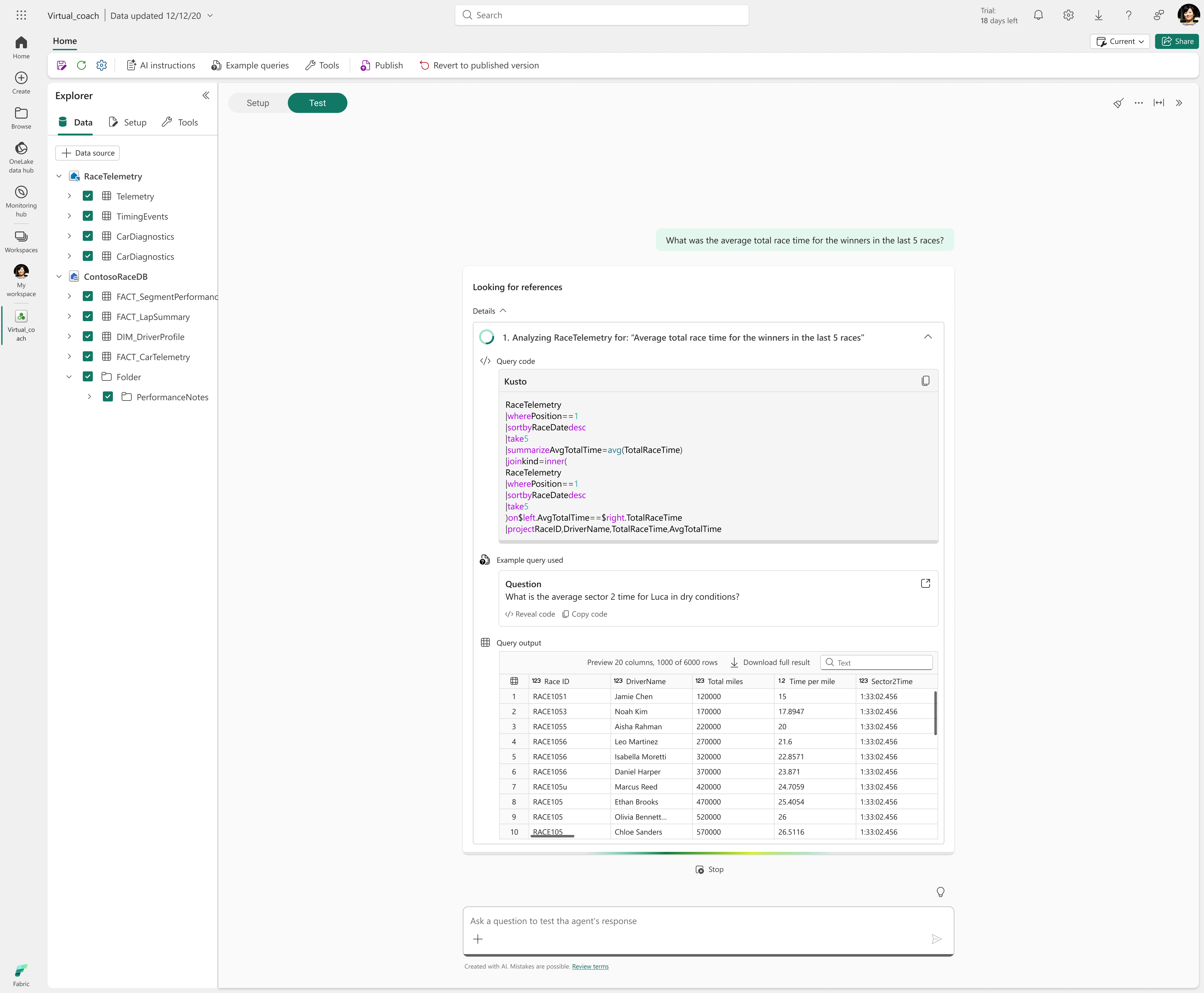
Task: Click the lightbulb suggestions icon
Action: point(940,892)
